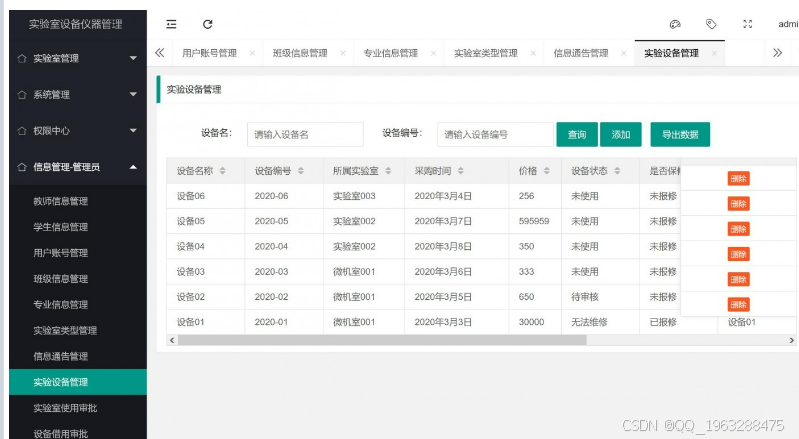Delete the 设备04 row
799x439 pixels.
(x=738, y=229)
